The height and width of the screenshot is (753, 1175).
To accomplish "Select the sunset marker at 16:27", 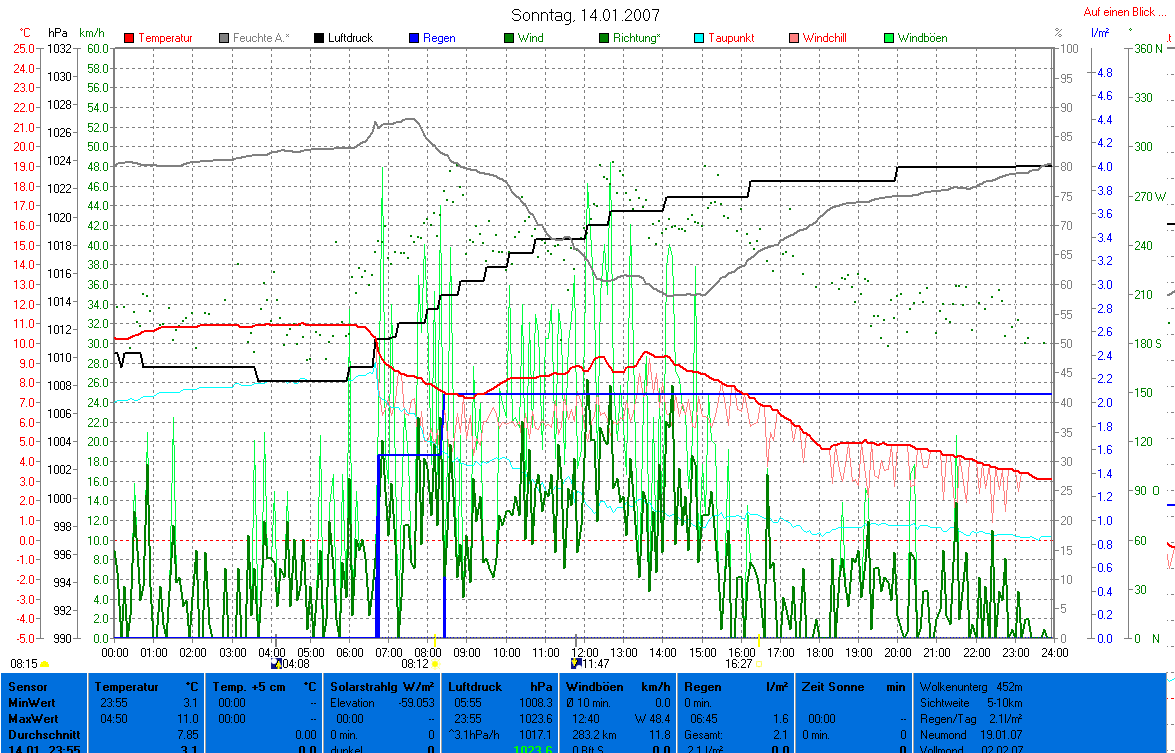I will coord(758,663).
